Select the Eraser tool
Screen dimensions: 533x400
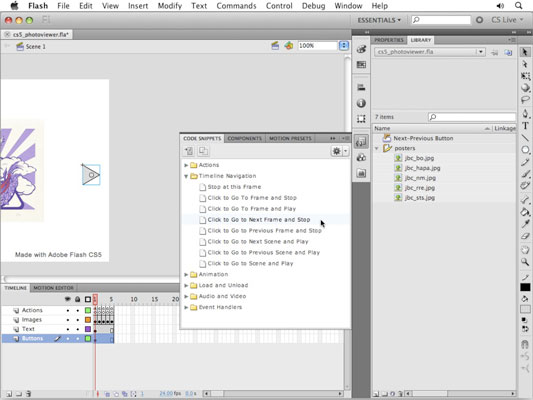click(x=525, y=236)
